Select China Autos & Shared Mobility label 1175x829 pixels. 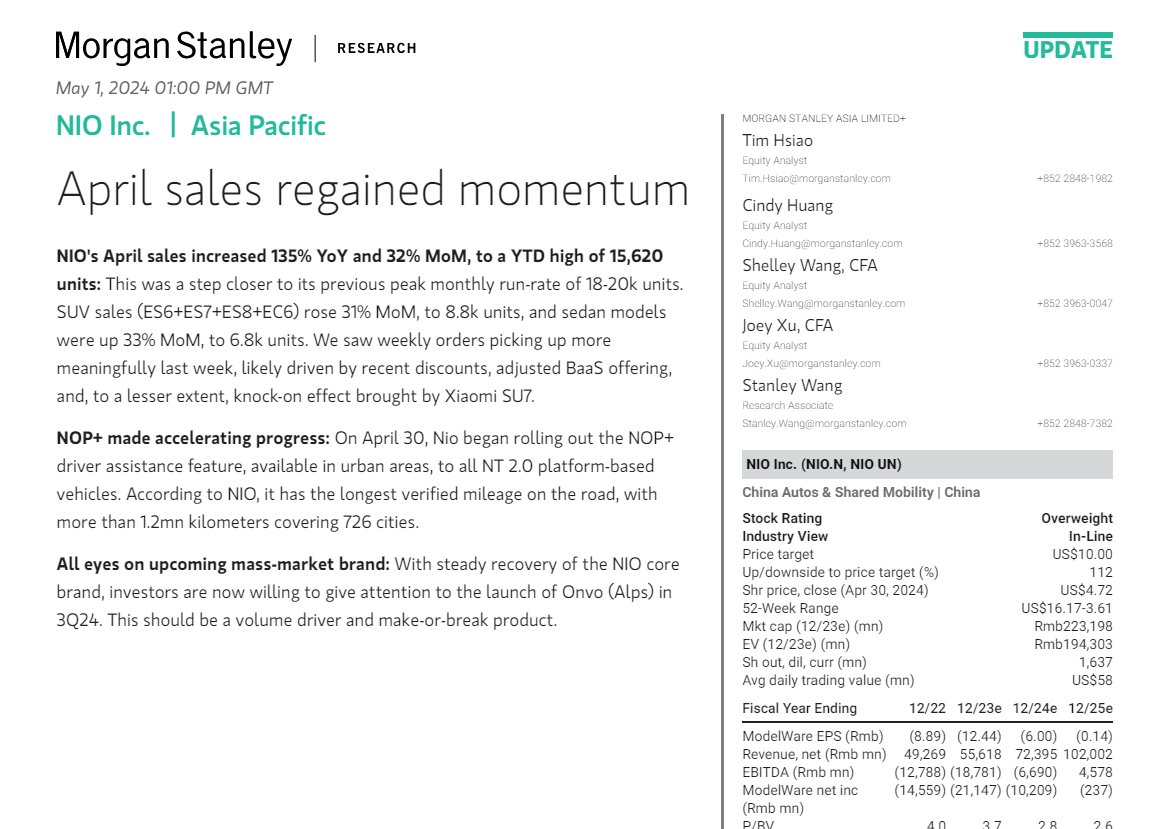coord(838,492)
